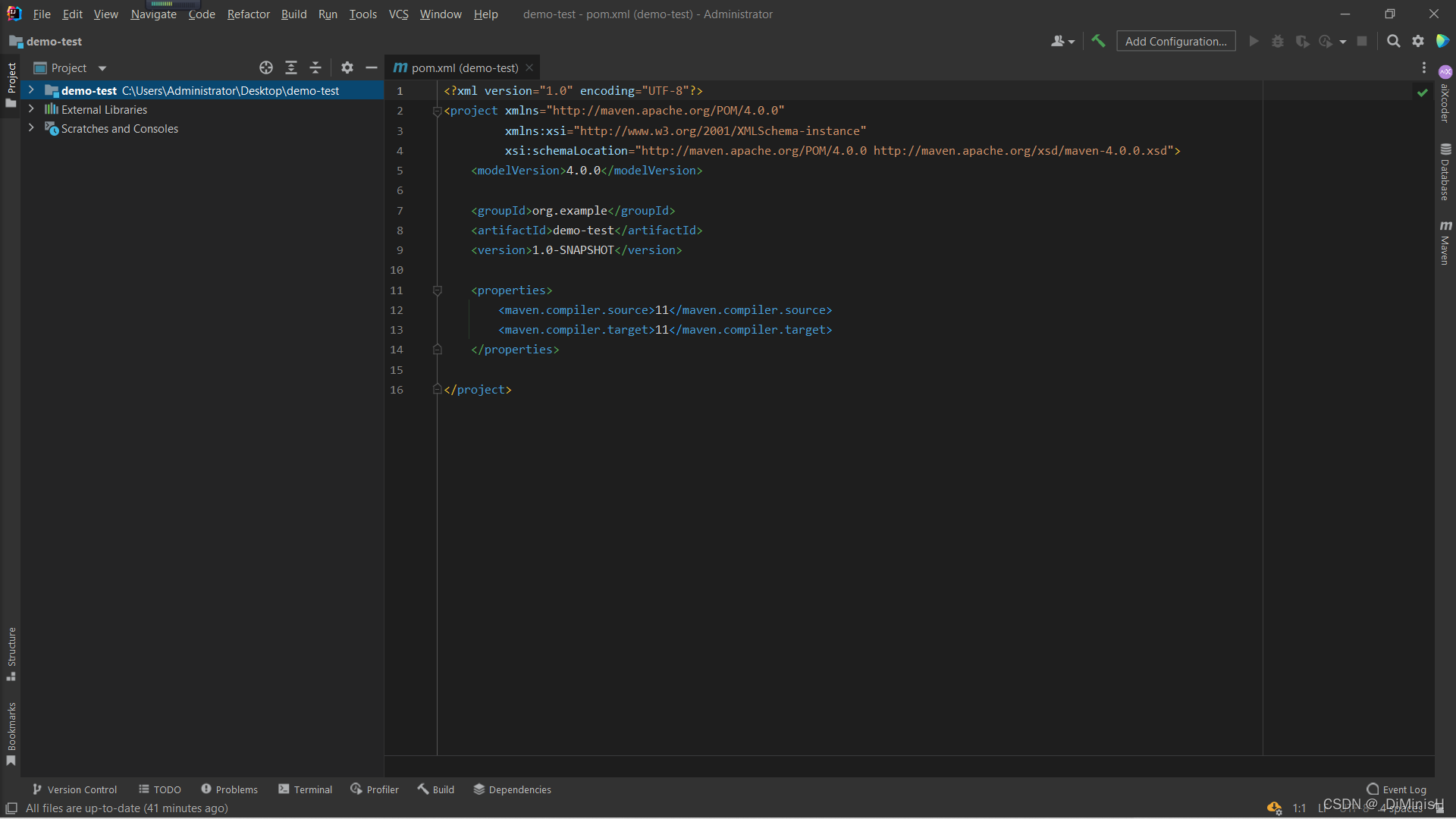Image resolution: width=1456 pixels, height=819 pixels.
Task: Expand External Libraries tree node
Action: (x=31, y=109)
